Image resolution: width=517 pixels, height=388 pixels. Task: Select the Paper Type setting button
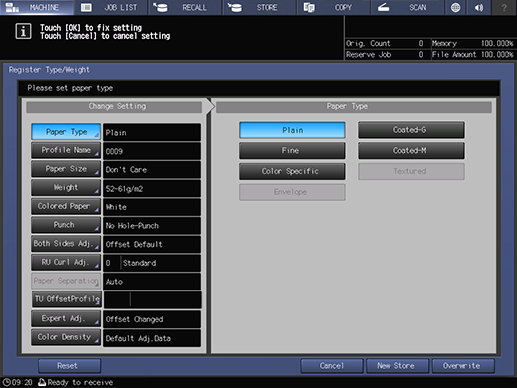[x=66, y=132]
